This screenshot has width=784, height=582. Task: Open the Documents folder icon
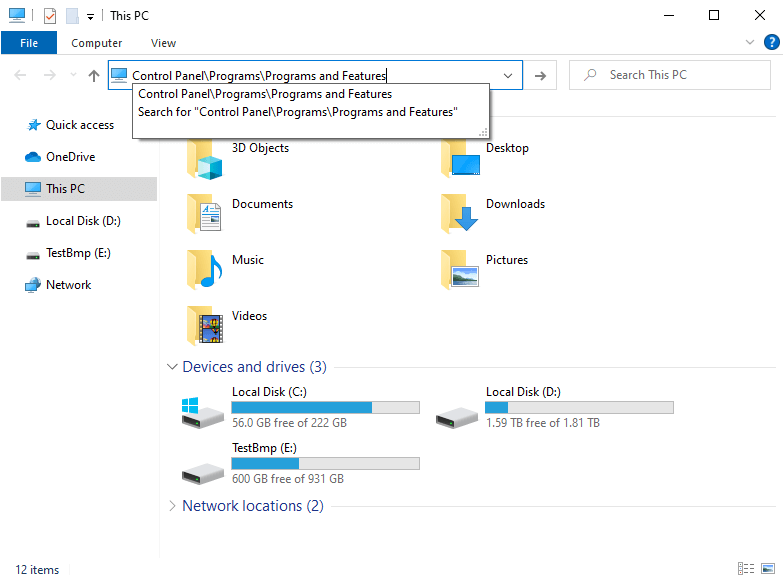pyautogui.click(x=204, y=214)
